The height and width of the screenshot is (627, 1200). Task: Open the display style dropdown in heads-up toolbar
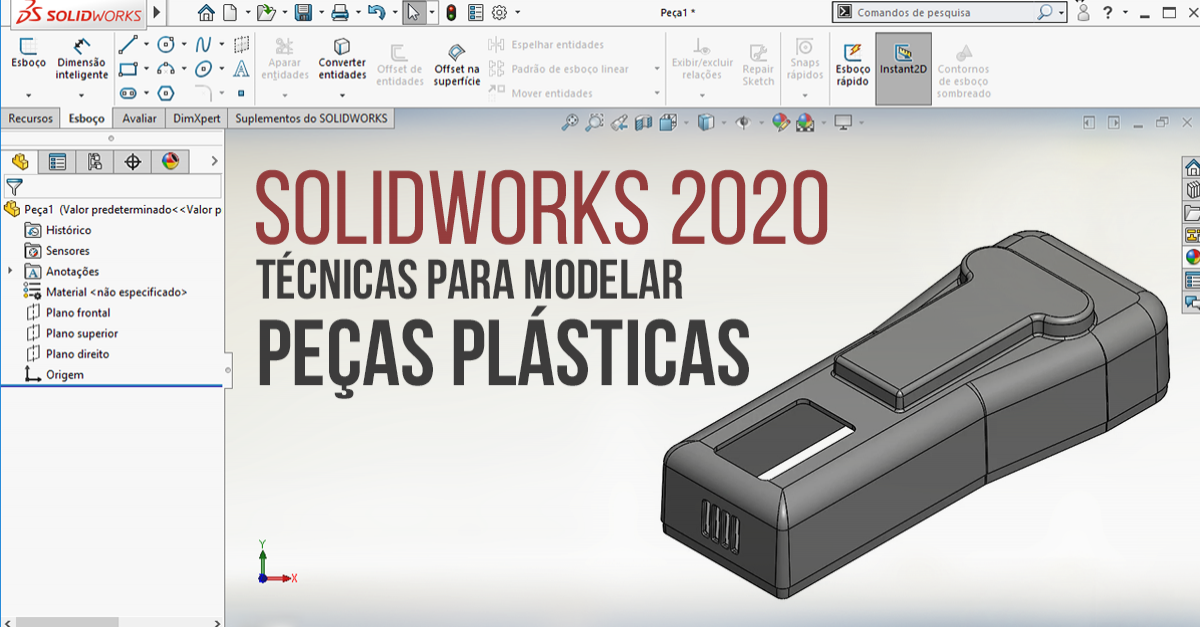723,122
